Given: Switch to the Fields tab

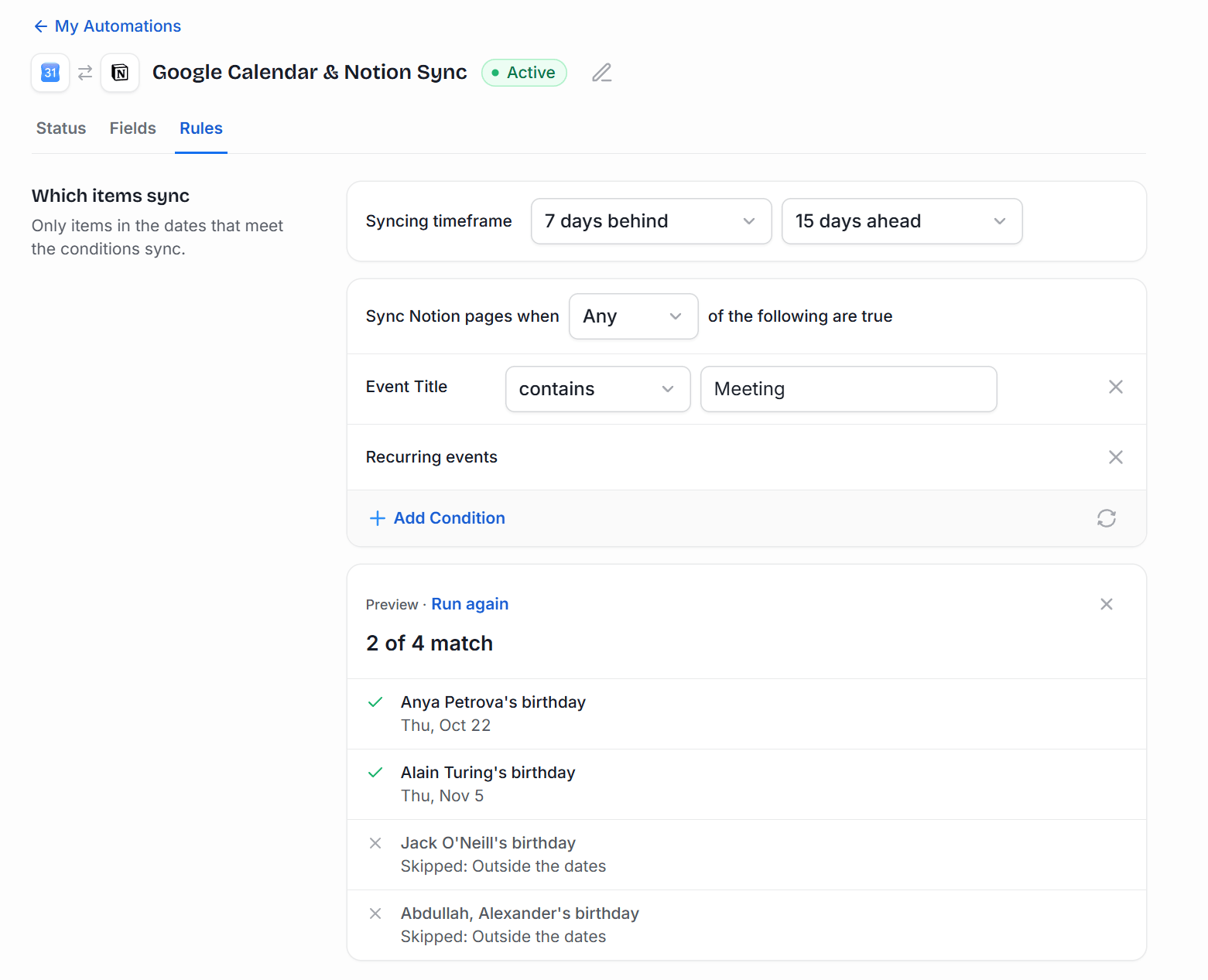Looking at the screenshot, I should (133, 128).
